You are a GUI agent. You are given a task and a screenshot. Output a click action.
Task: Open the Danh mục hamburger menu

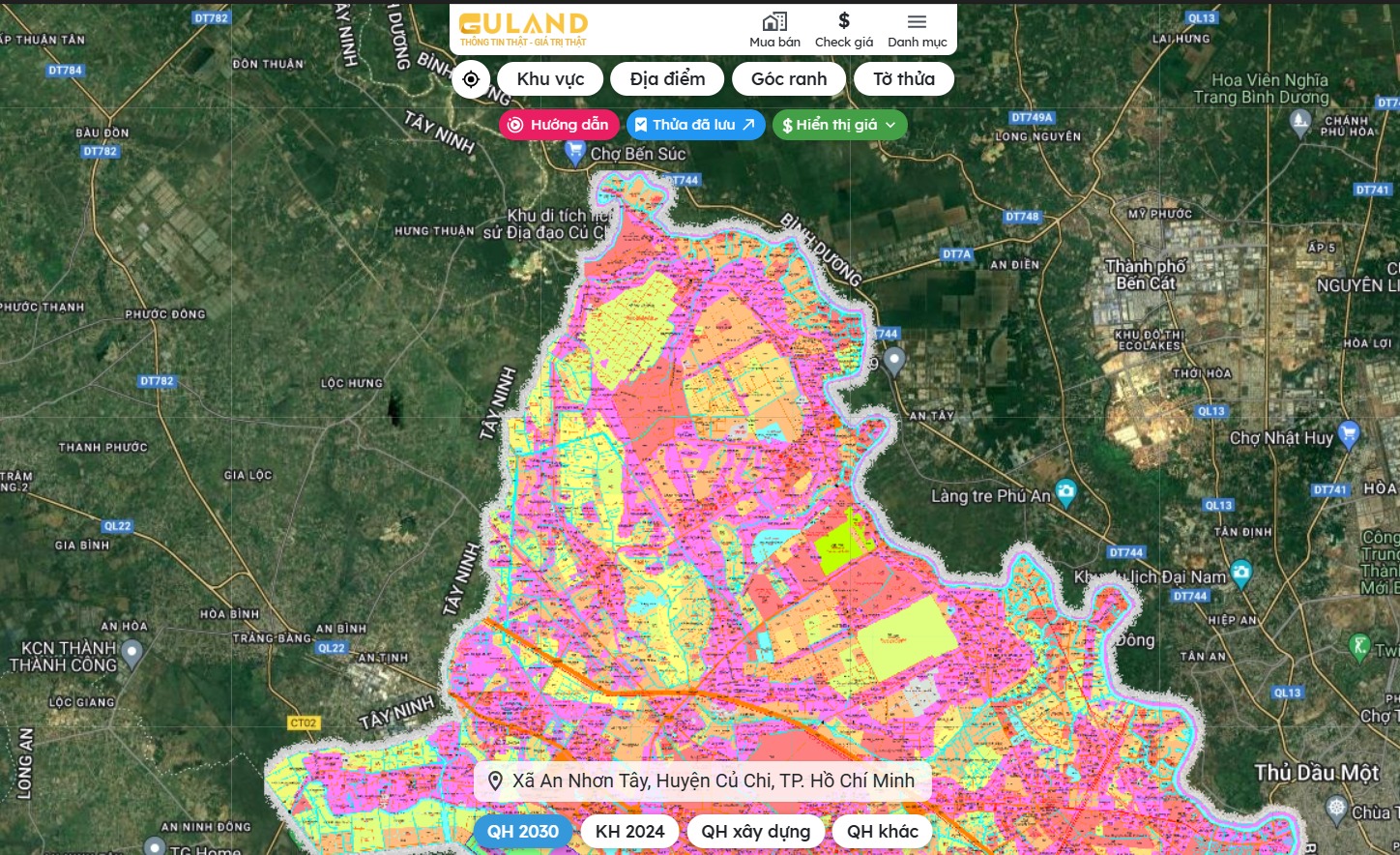[918, 30]
